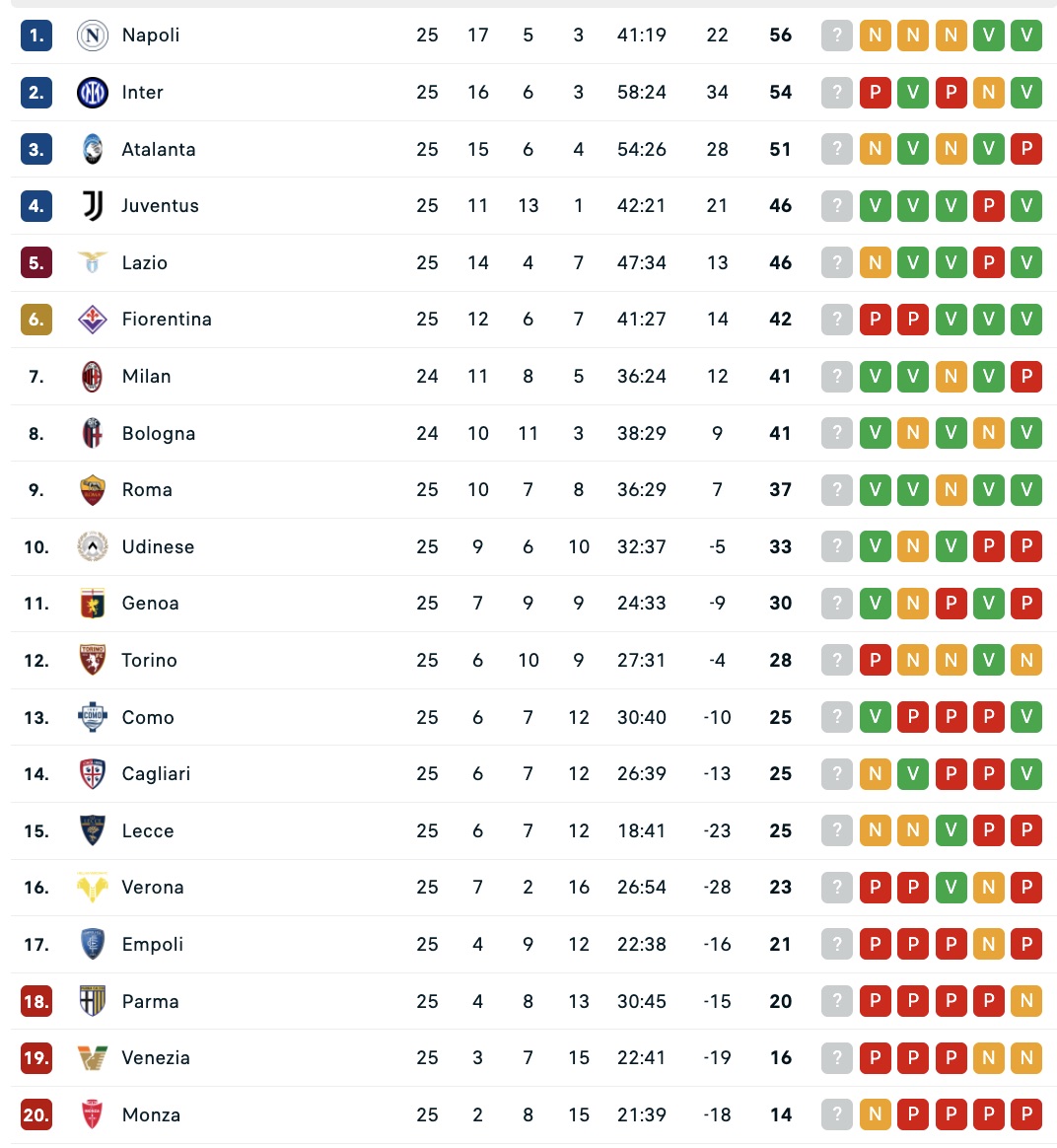This screenshot has width=1057, height=1148.
Task: Click the gold rank 6 position badge
Action: [36, 320]
